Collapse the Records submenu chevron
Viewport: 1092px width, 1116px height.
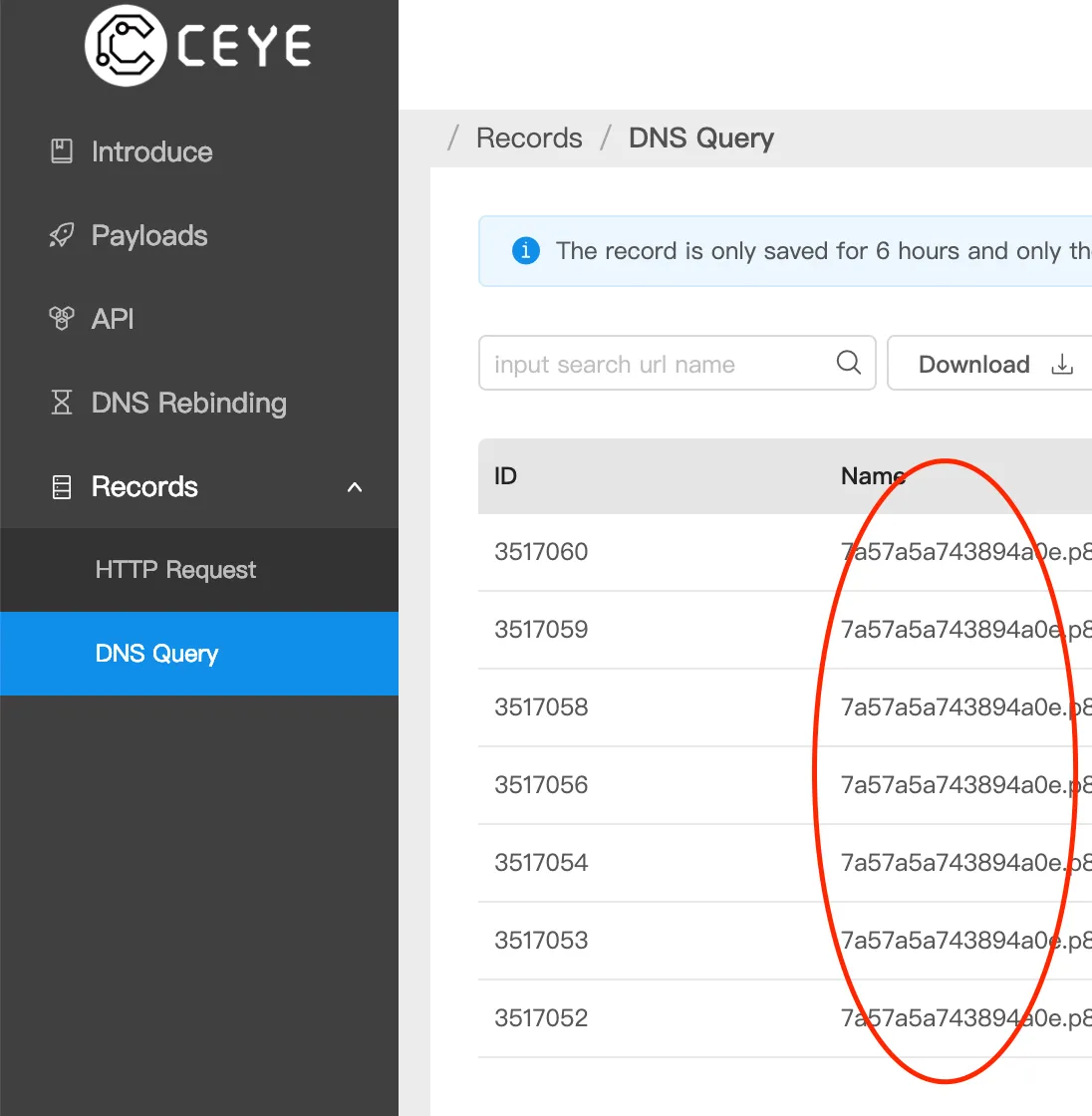click(x=355, y=487)
